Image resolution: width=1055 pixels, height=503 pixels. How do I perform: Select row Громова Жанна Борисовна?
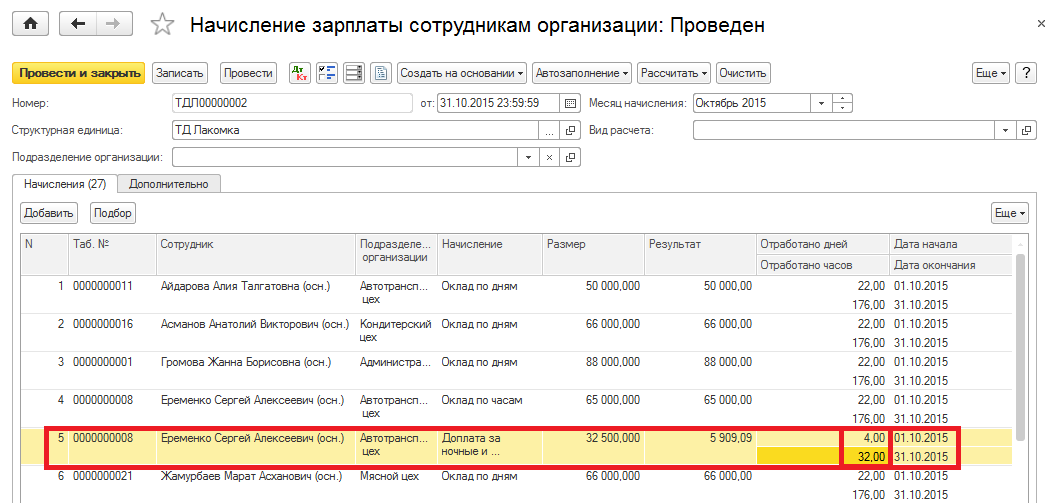(516, 370)
